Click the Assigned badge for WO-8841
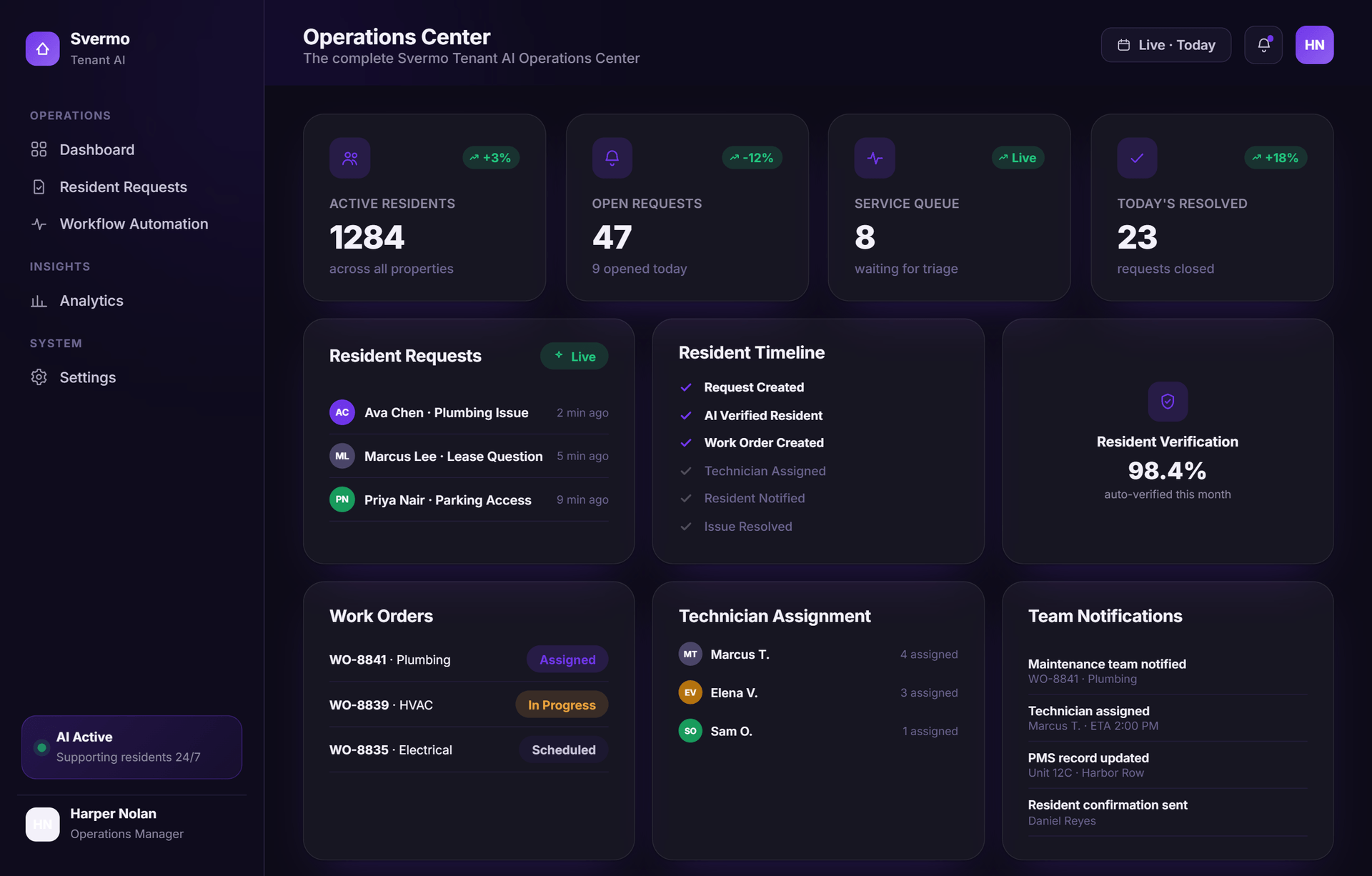 click(x=567, y=660)
